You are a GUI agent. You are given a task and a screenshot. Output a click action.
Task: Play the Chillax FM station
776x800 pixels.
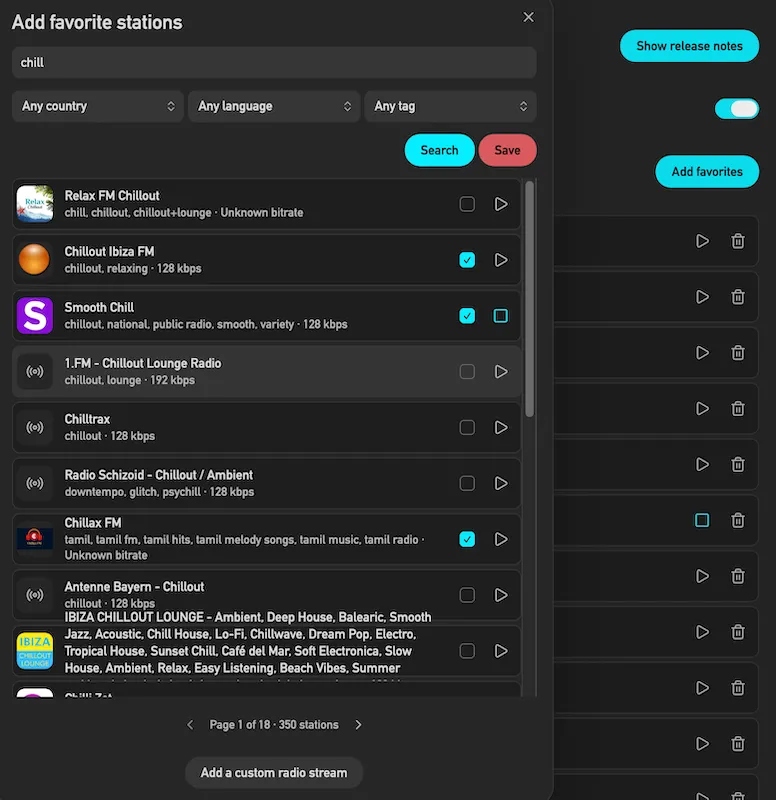[x=501, y=539]
